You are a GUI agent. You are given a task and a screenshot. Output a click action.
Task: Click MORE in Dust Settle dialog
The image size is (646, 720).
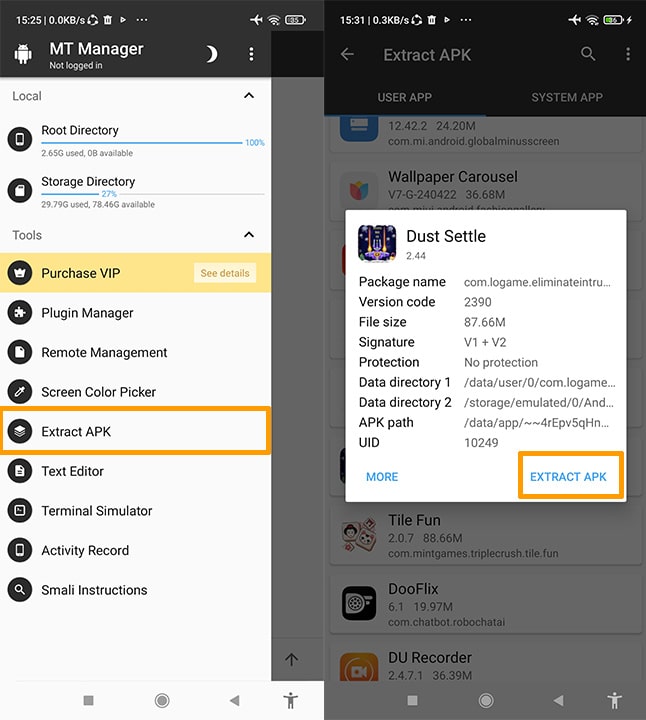(x=382, y=477)
